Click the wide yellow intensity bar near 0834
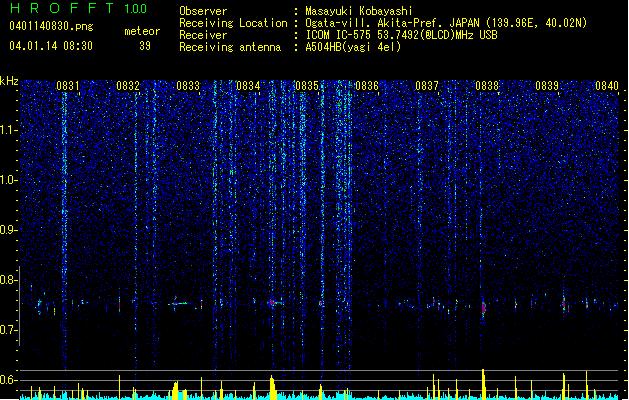Viewport: 629px width, 400px height. (x=273, y=388)
